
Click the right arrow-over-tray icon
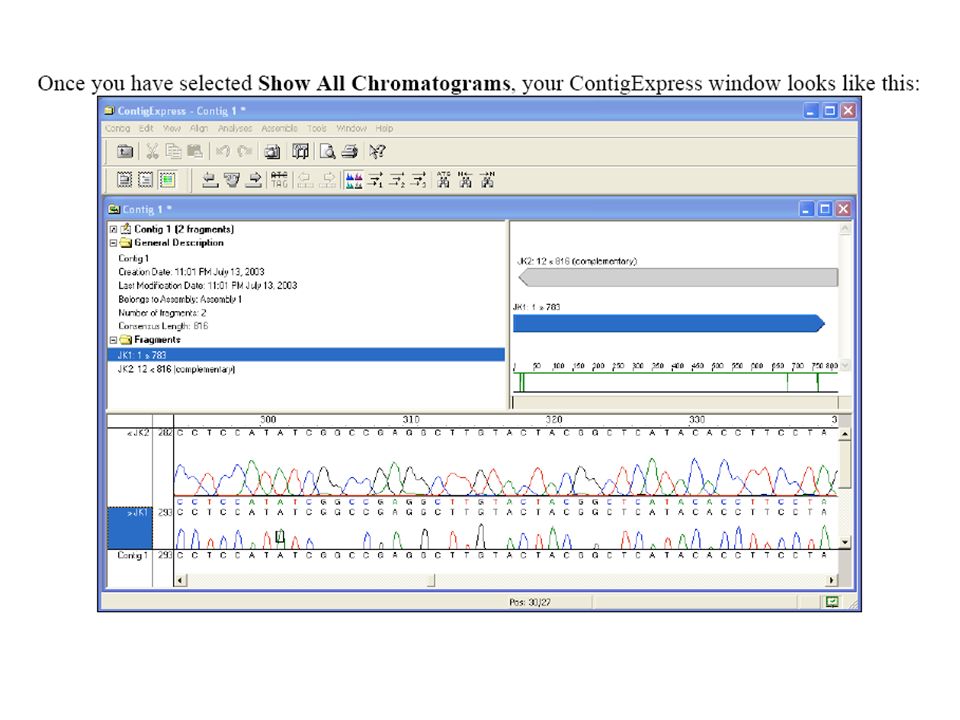pos(253,180)
